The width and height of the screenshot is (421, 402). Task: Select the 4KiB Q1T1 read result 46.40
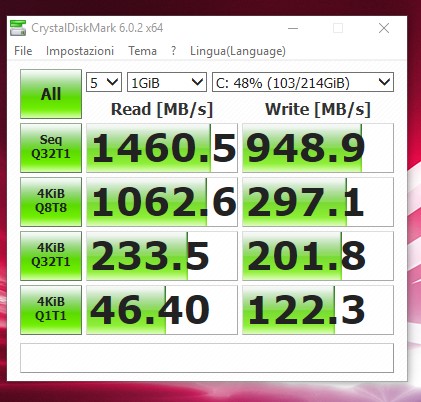pyautogui.click(x=162, y=310)
